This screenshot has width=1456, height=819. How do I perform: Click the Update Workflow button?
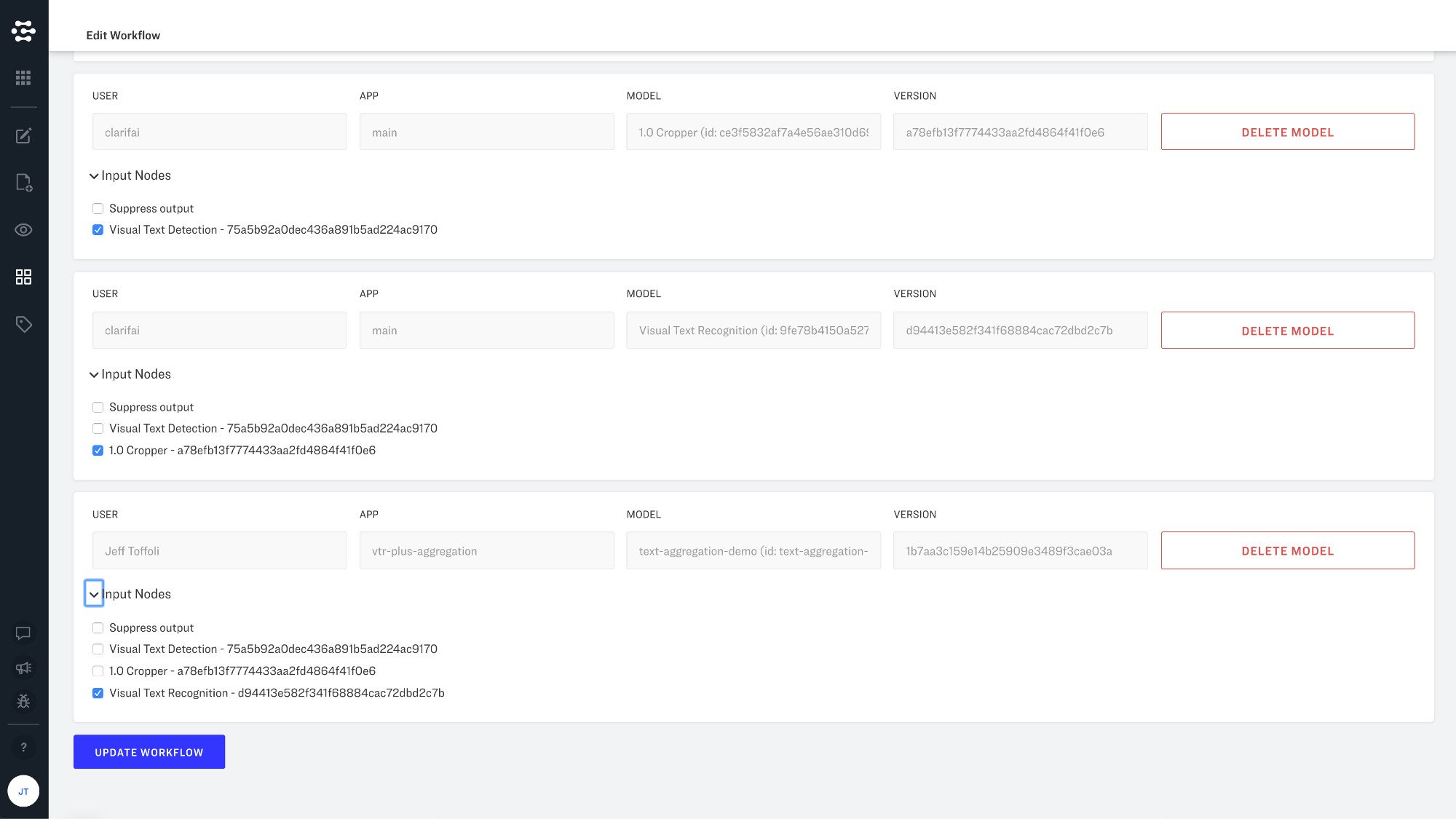pos(149,752)
